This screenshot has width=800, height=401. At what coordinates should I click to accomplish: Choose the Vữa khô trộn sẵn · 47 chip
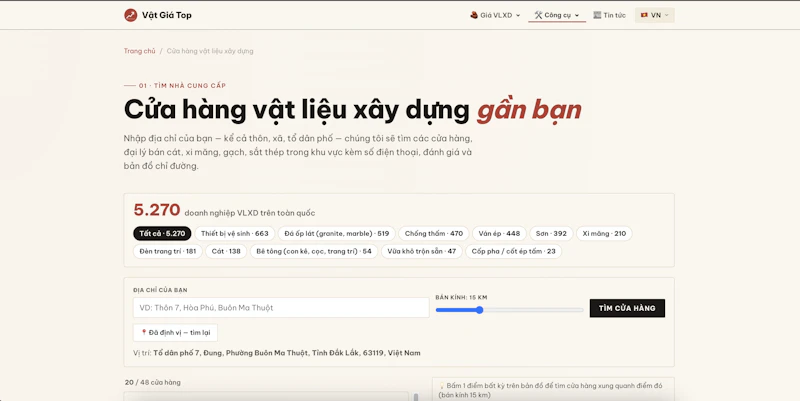422,252
